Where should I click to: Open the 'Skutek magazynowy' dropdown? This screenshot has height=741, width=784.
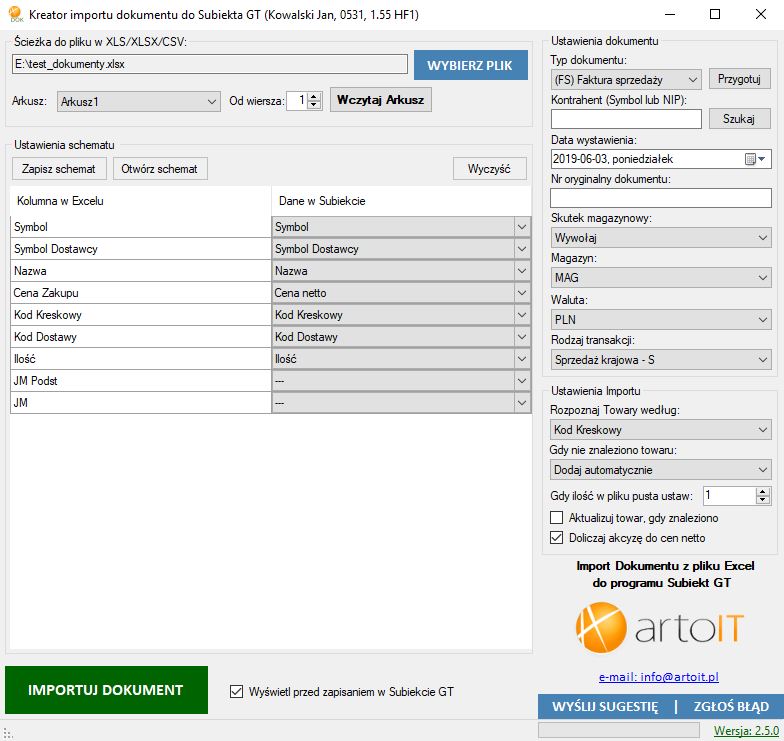(x=660, y=238)
